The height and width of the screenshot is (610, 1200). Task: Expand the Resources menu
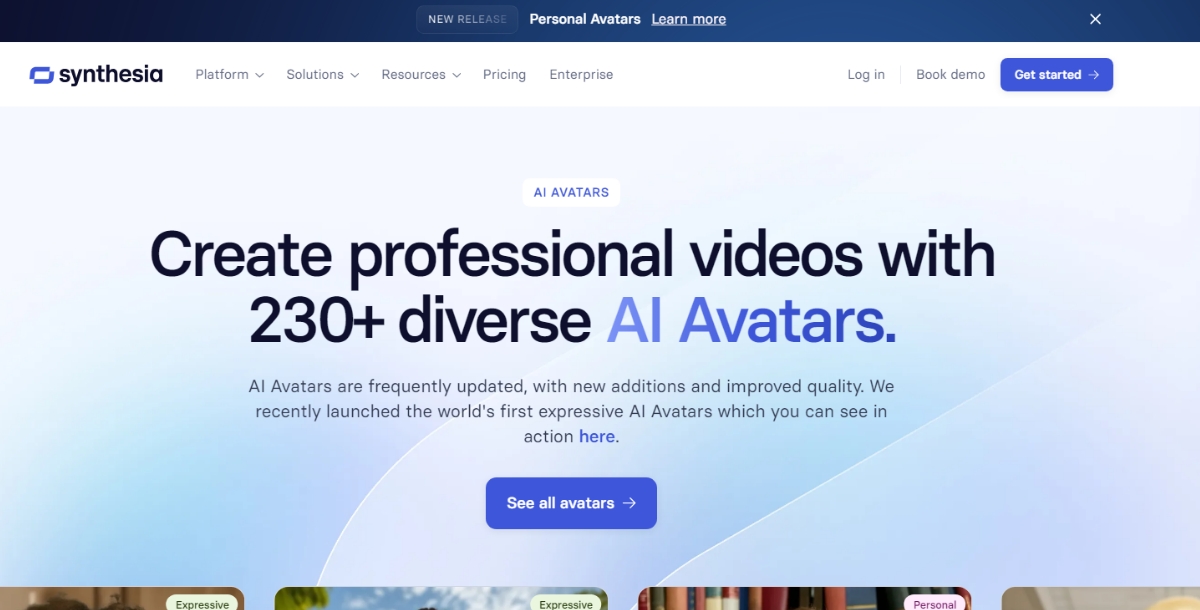tap(421, 74)
